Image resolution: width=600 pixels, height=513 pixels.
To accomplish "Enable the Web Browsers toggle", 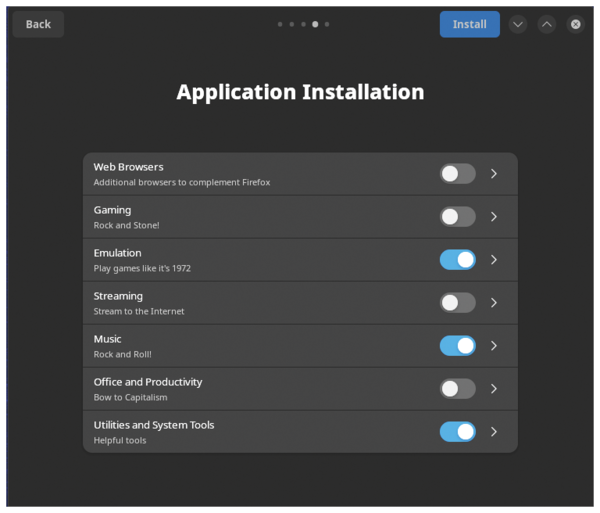I will point(458,174).
